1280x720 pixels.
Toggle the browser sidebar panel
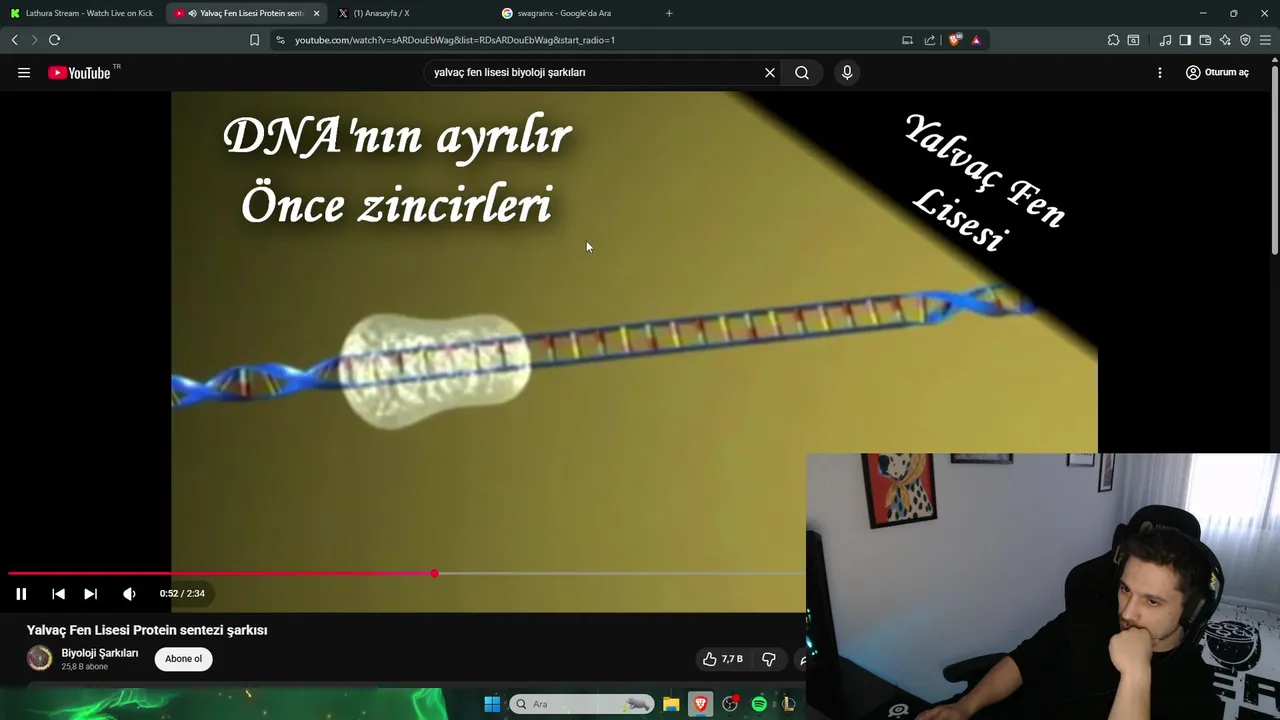point(1185,40)
